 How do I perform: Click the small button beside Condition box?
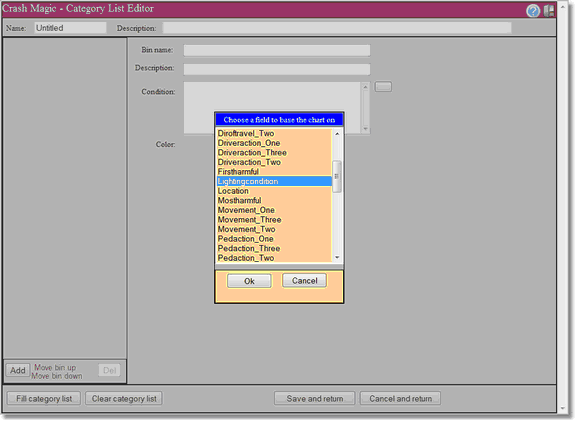coord(383,87)
